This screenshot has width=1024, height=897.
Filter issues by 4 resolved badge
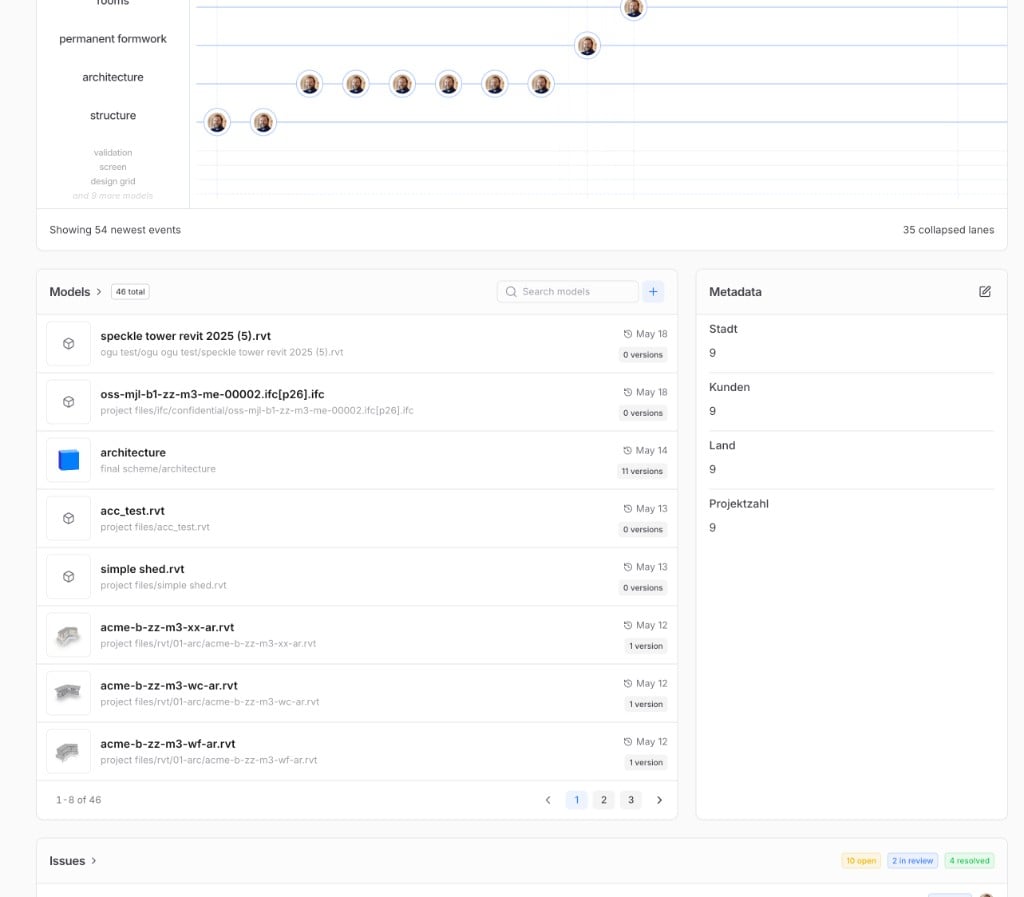(x=969, y=860)
